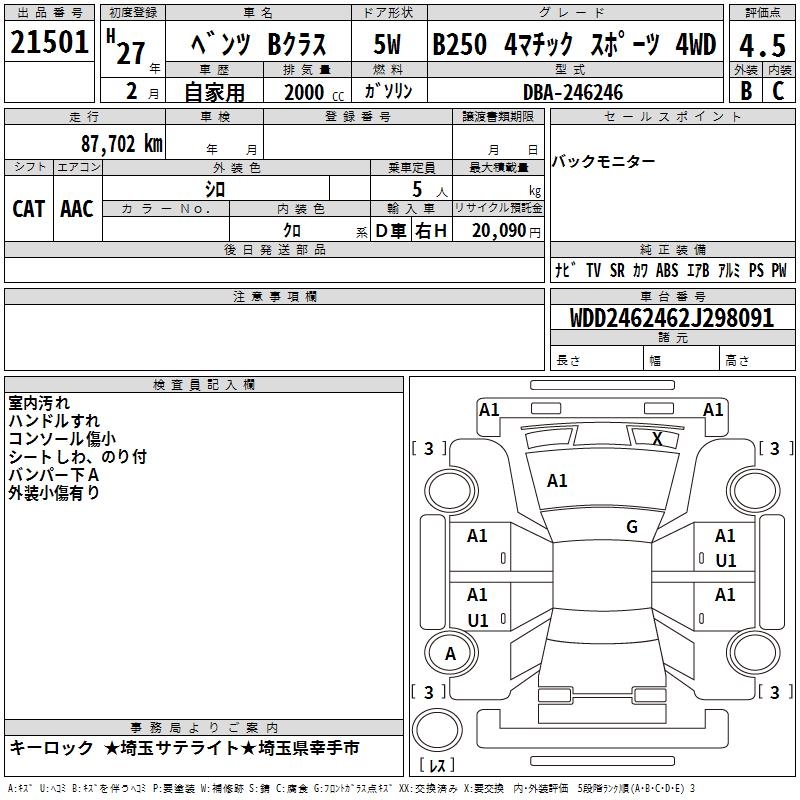Click the interior grade C cell
This screenshot has width=800, height=800.
coord(777,90)
